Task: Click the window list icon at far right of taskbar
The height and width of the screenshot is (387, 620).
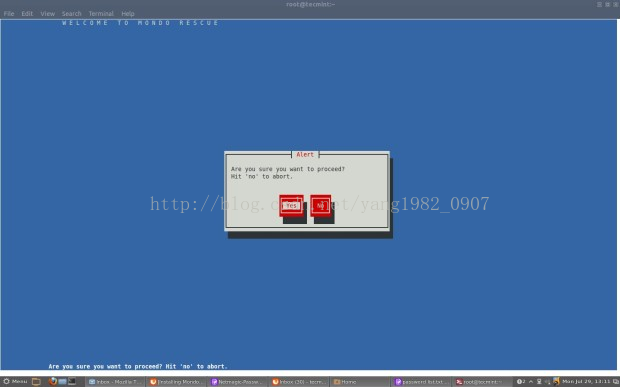Action: 615,381
